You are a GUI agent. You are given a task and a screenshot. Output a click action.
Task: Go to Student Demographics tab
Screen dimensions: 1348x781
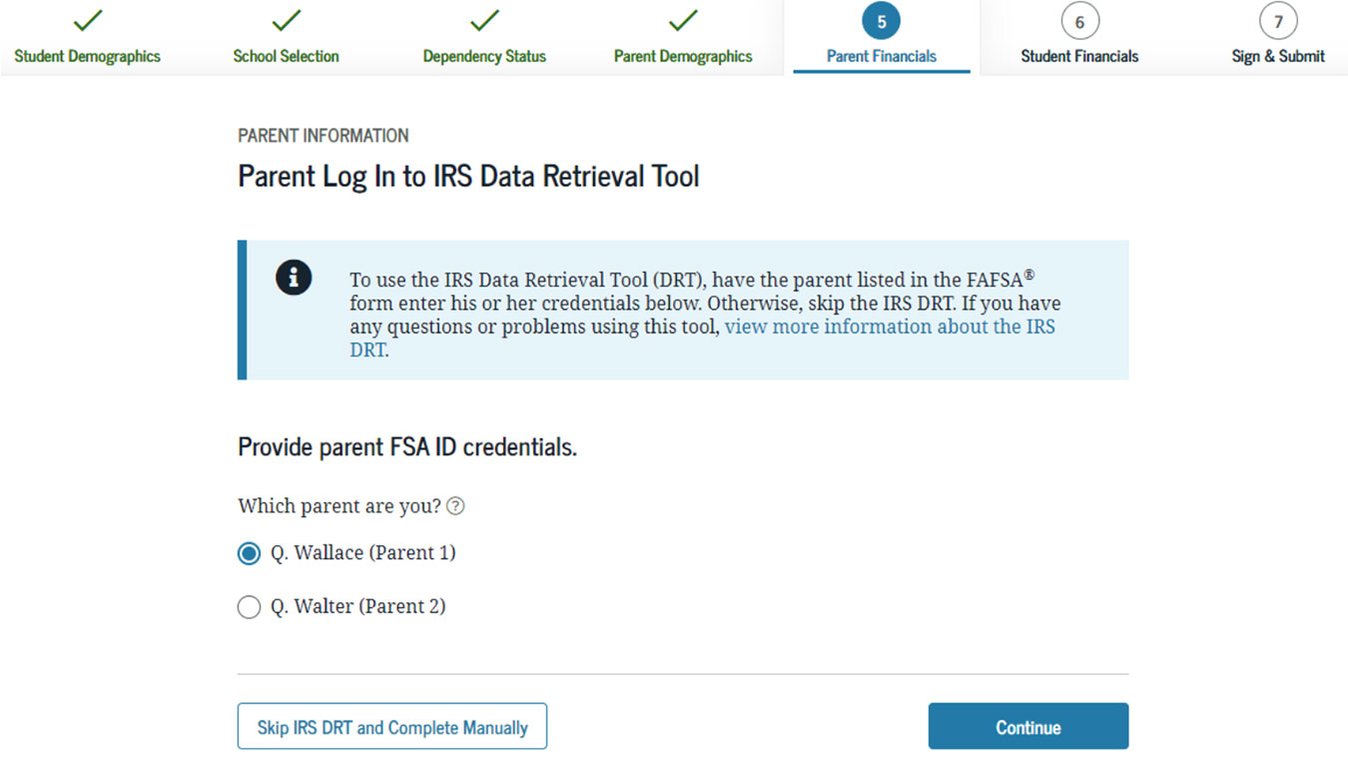[x=88, y=56]
